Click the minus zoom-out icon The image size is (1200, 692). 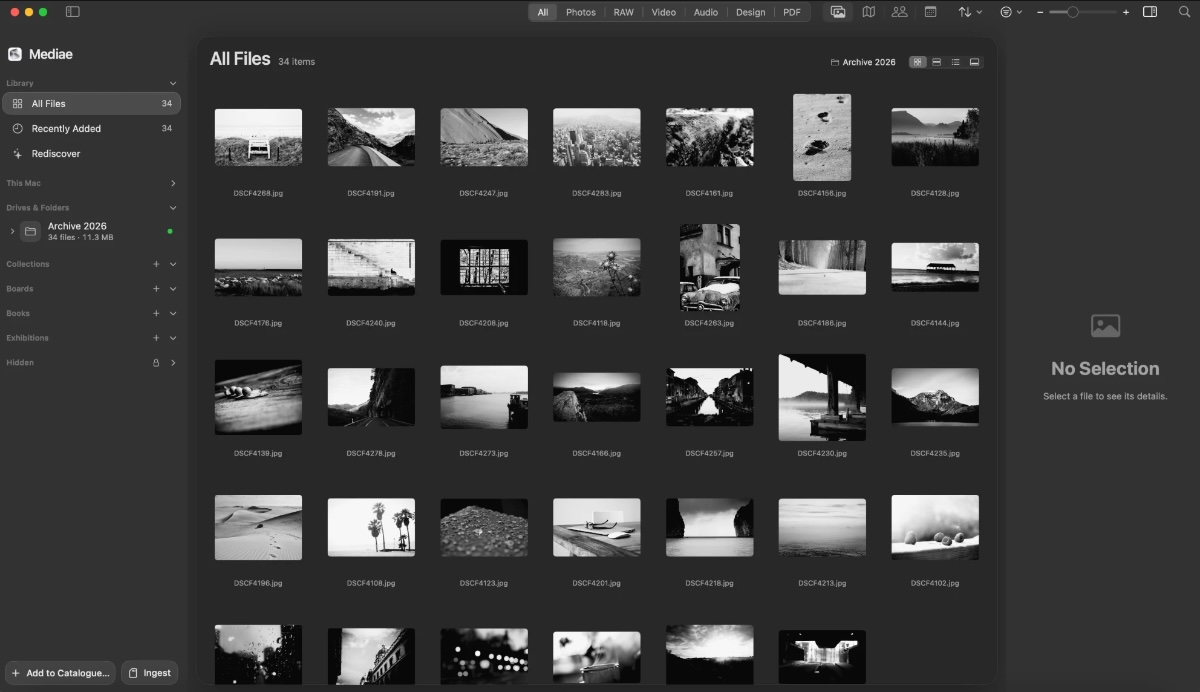click(1040, 12)
